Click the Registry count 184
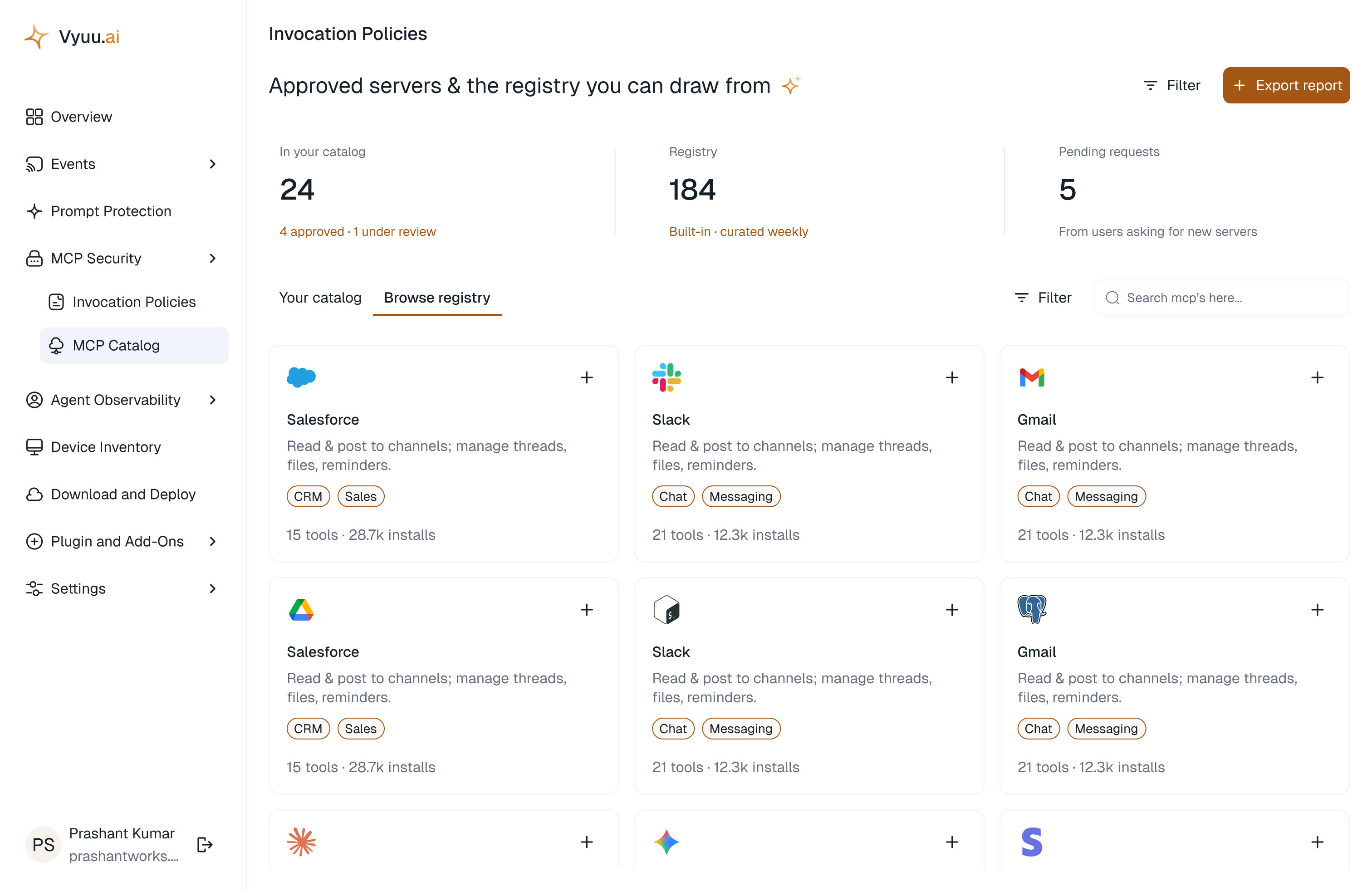This screenshot has height=891, width=1372. [x=692, y=190]
